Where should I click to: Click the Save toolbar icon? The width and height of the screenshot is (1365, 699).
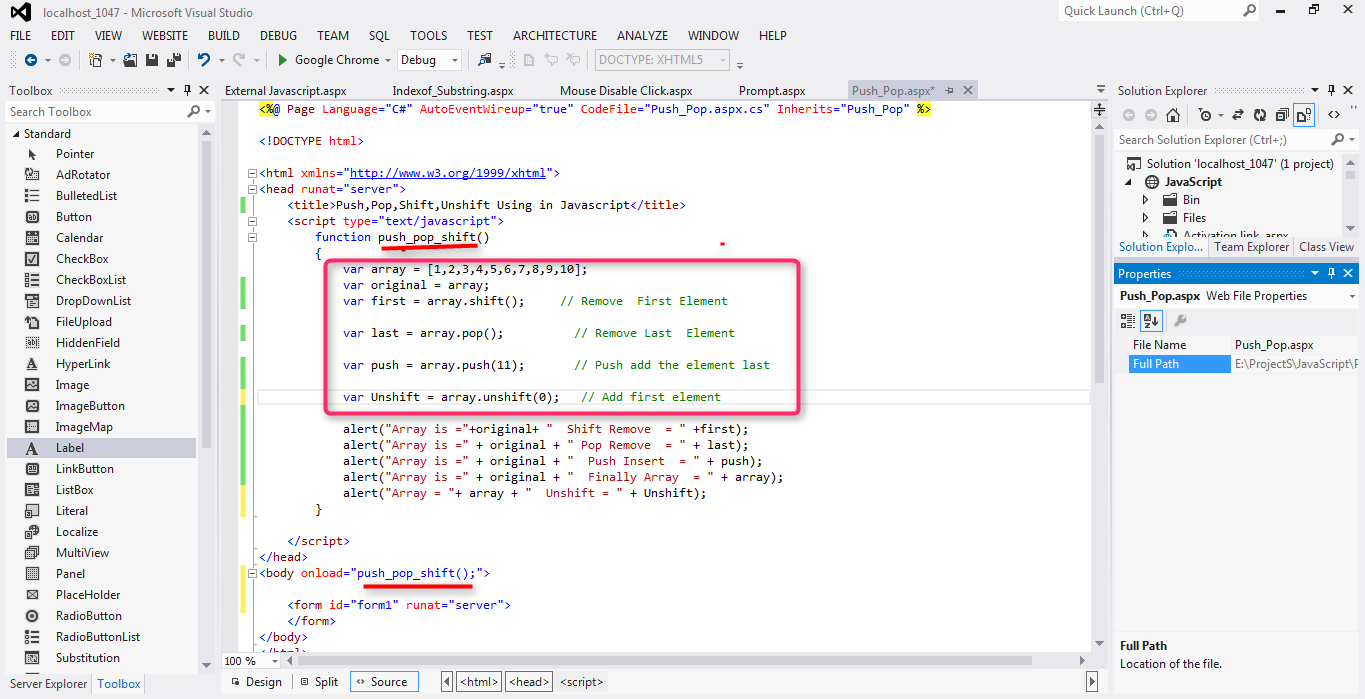152,60
